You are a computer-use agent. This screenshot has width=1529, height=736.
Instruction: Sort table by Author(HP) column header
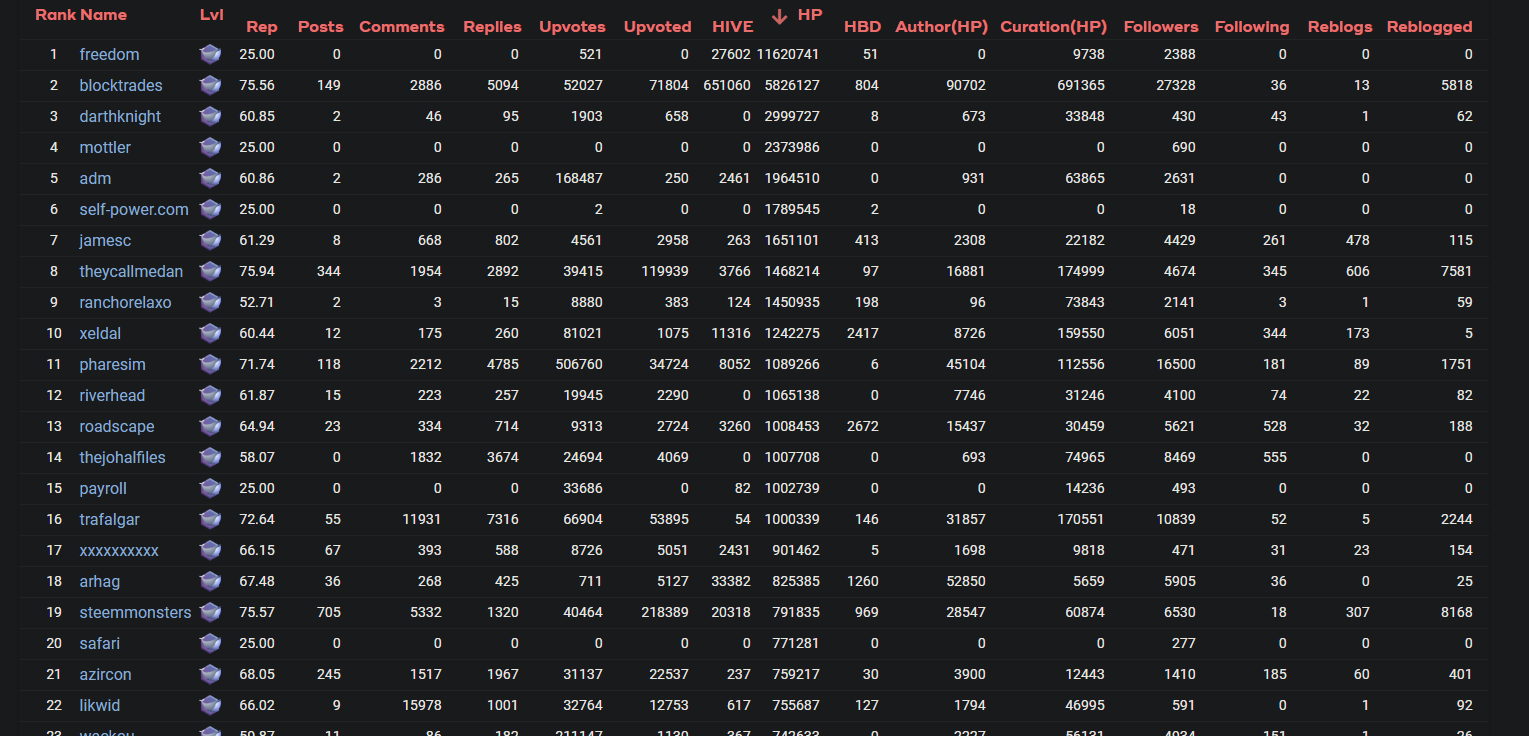pos(942,27)
